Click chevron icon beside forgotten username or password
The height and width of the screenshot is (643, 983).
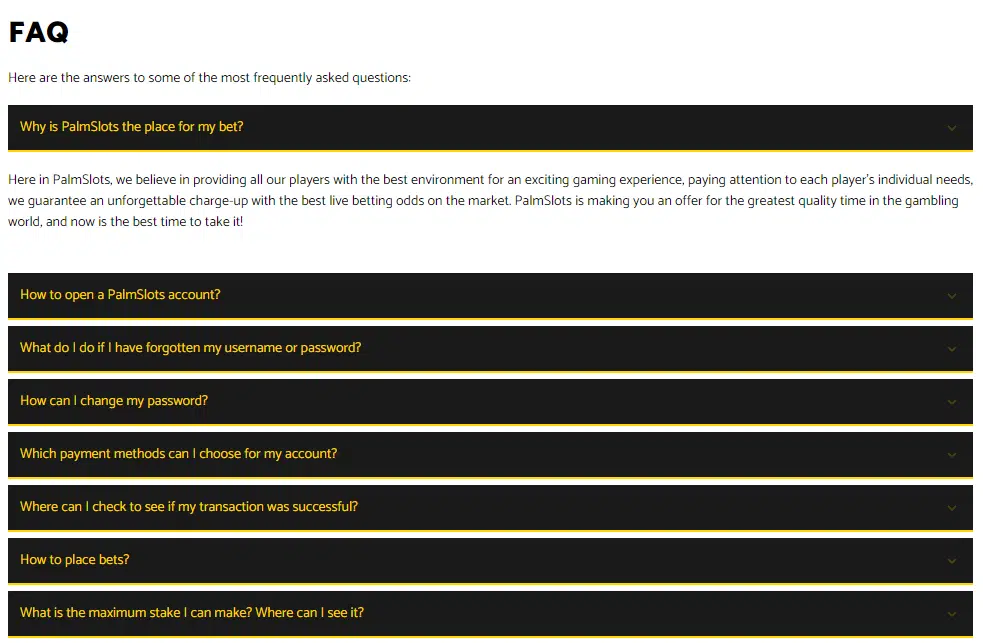(x=951, y=349)
